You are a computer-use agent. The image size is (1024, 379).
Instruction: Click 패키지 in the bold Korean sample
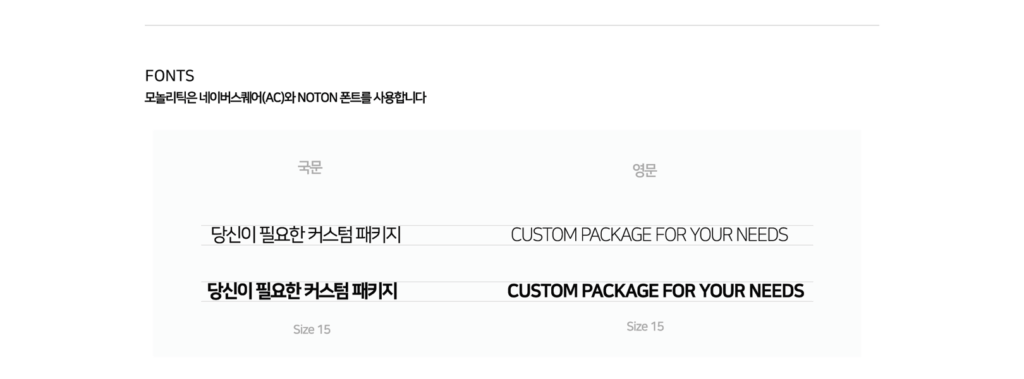[374, 291]
